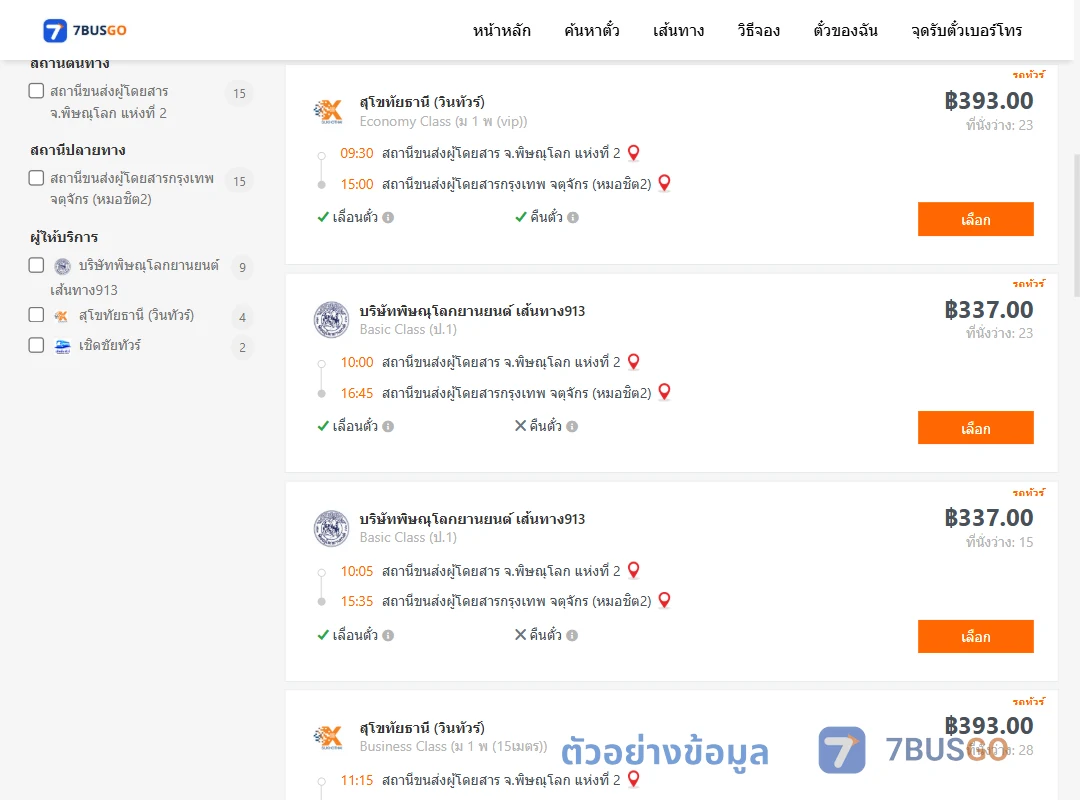1080x800 pixels.
Task: Select the 09:30 trip with เลือก button
Action: coord(975,219)
